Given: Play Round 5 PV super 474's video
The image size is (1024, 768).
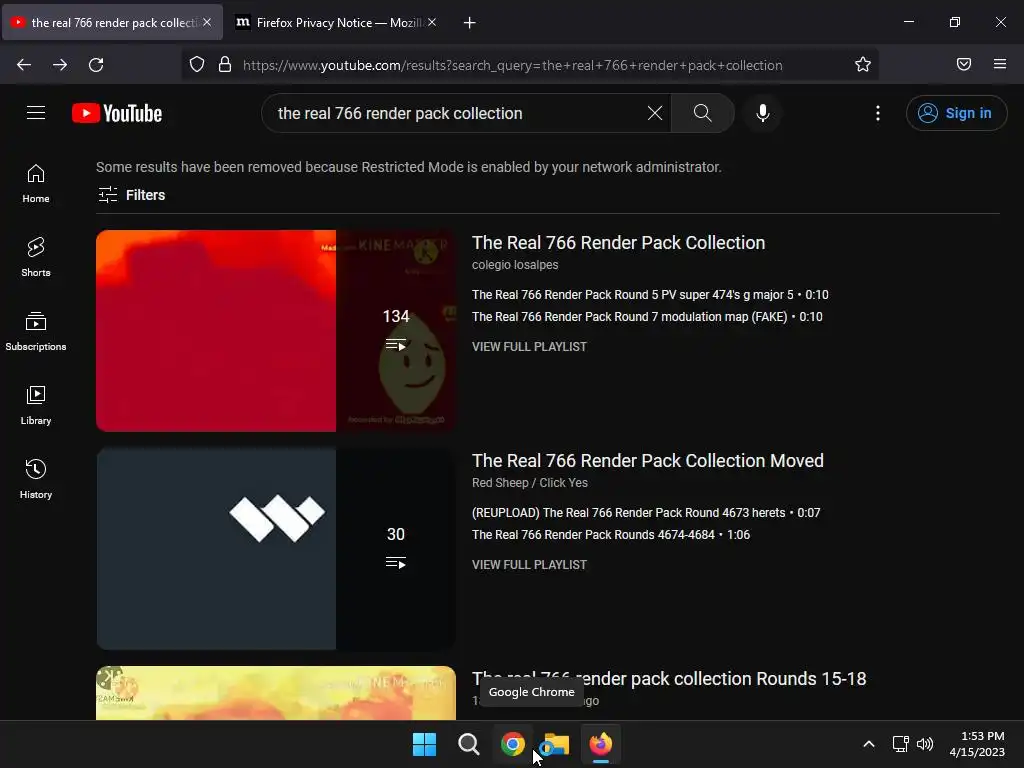Looking at the screenshot, I should pos(650,295).
